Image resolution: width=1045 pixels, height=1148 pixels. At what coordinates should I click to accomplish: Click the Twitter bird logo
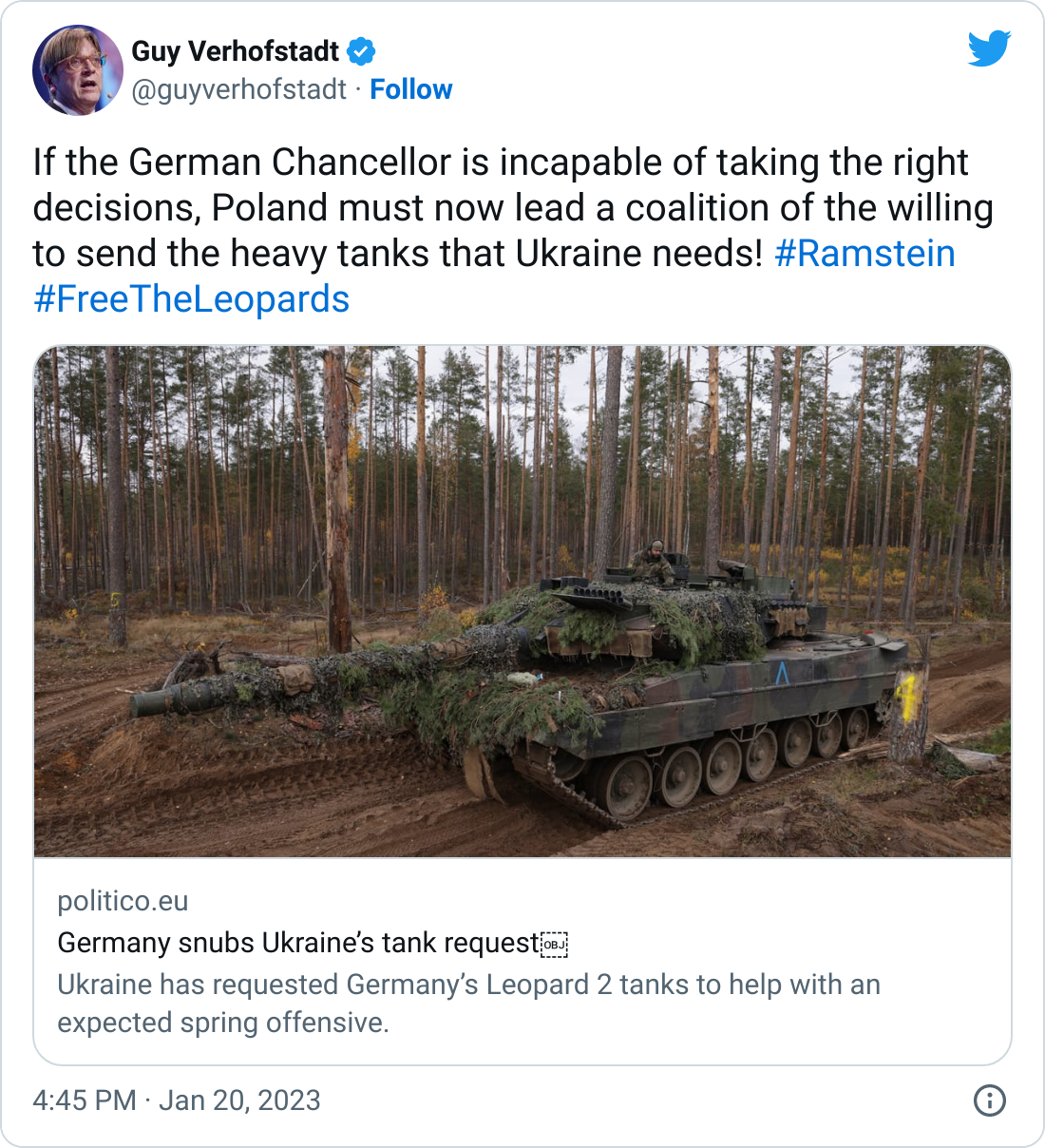point(989,48)
